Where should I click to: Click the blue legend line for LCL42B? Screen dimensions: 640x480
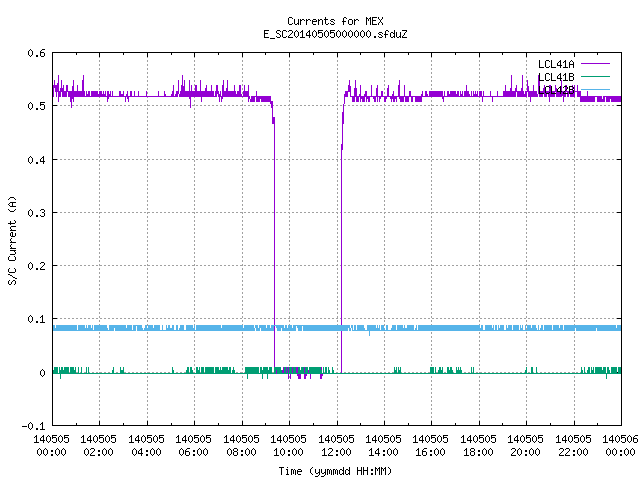point(595,89)
